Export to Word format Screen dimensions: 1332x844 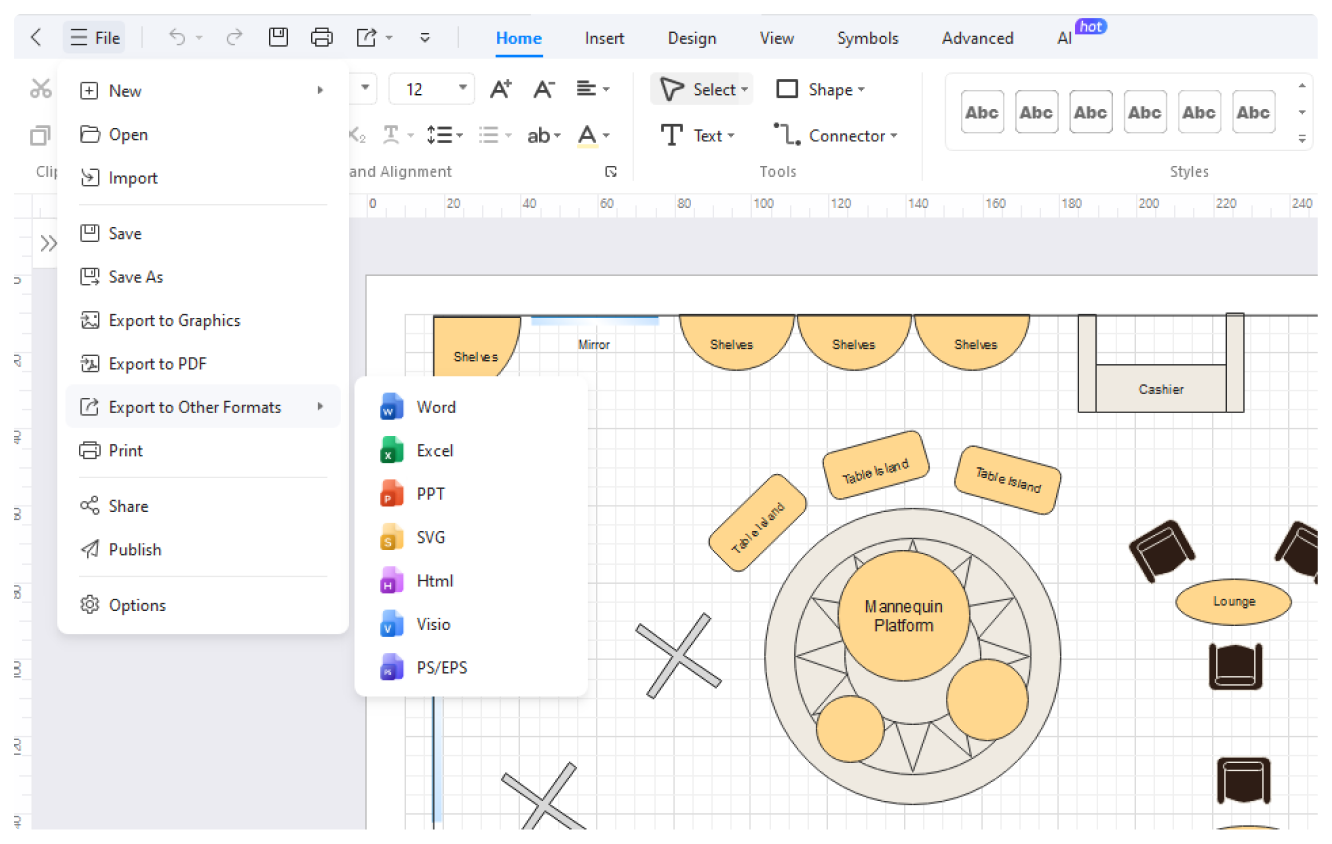[x=471, y=407]
